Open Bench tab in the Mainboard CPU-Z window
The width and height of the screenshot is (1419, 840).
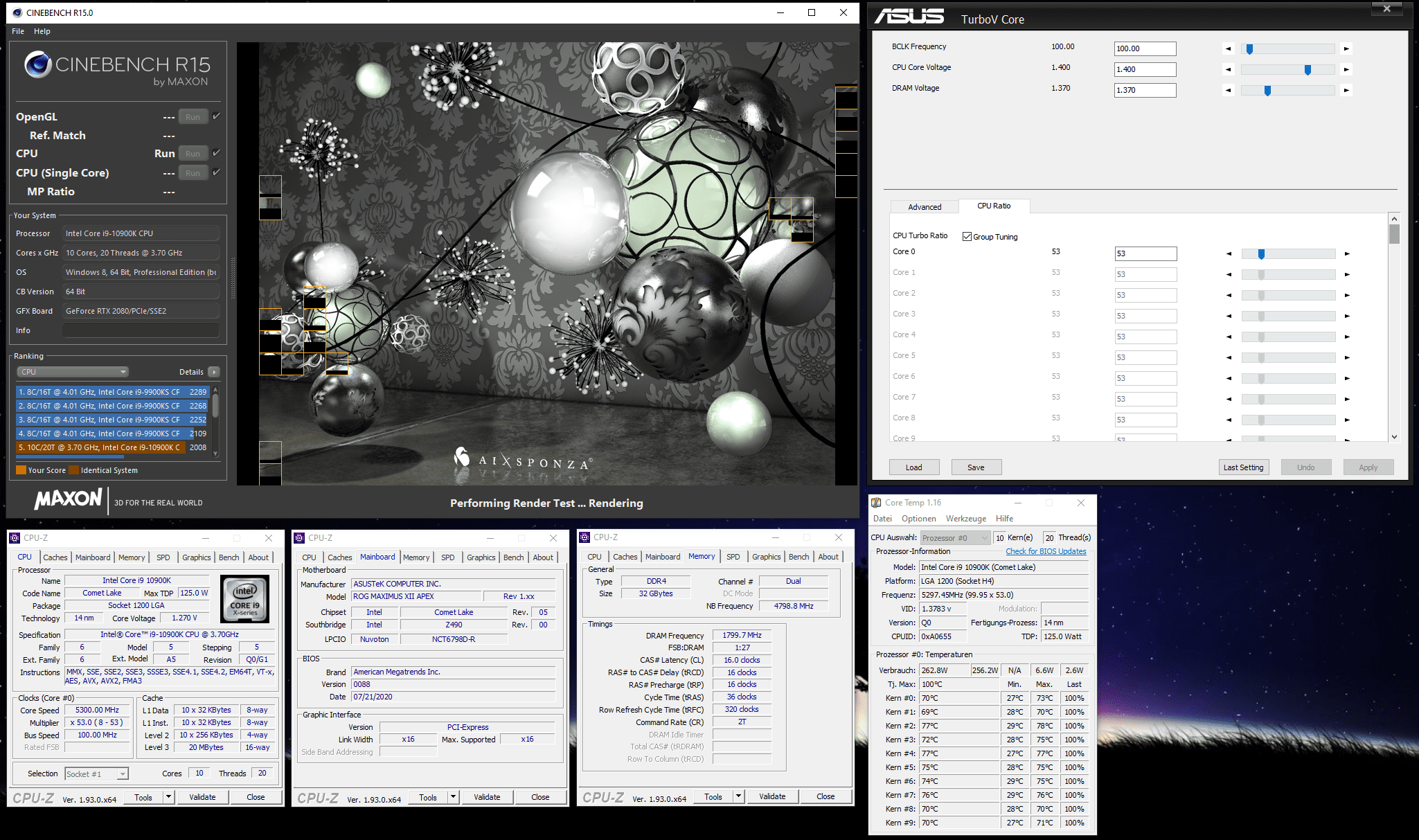tap(514, 557)
